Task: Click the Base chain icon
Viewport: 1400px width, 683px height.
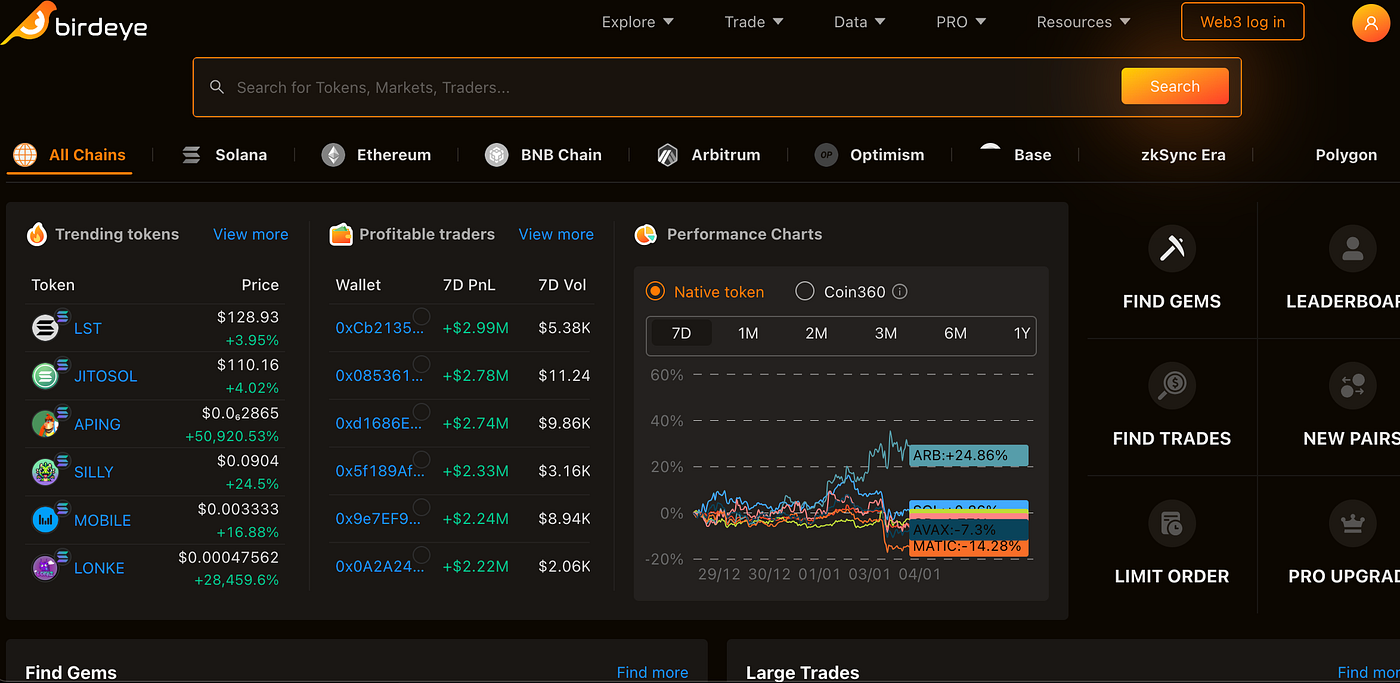Action: click(990, 150)
